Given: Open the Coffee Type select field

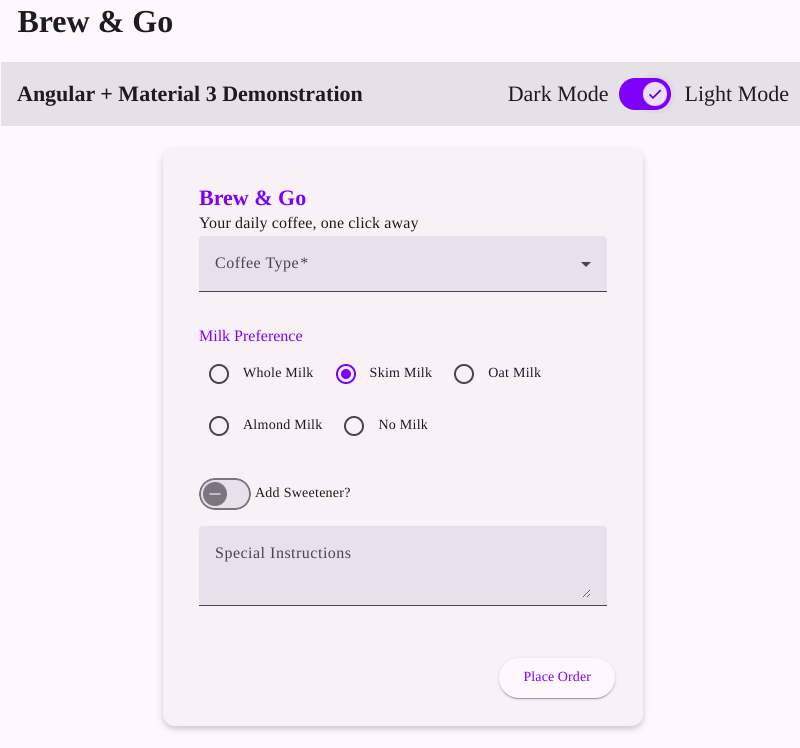Looking at the screenshot, I should click(390, 264).
